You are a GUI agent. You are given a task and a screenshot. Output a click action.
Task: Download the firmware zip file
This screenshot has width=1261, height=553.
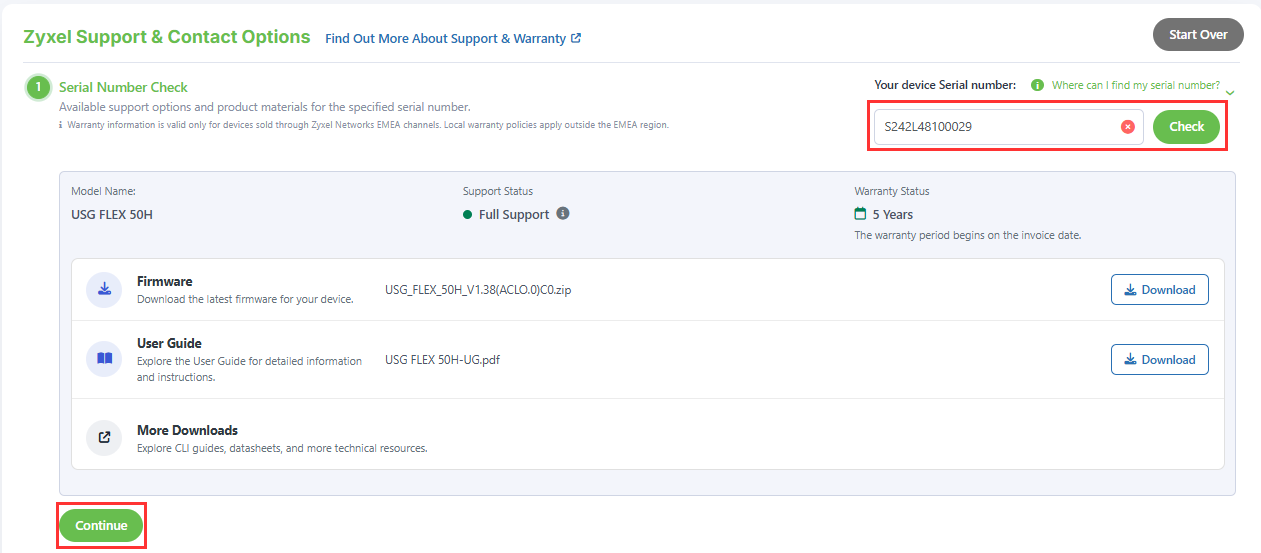pos(1160,290)
